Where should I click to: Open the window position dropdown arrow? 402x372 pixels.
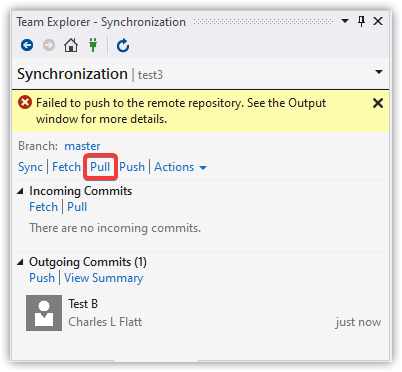pyautogui.click(x=345, y=21)
